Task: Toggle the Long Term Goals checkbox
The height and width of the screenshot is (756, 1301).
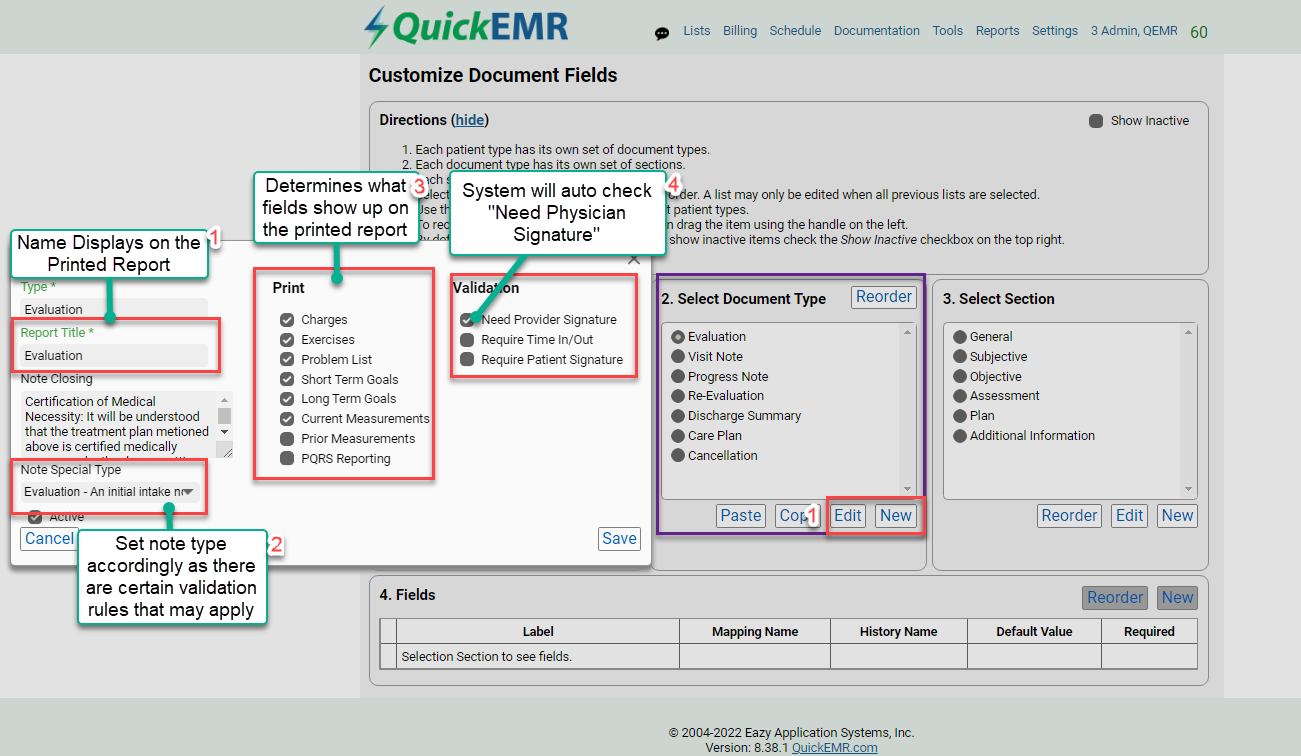Action: [x=288, y=399]
